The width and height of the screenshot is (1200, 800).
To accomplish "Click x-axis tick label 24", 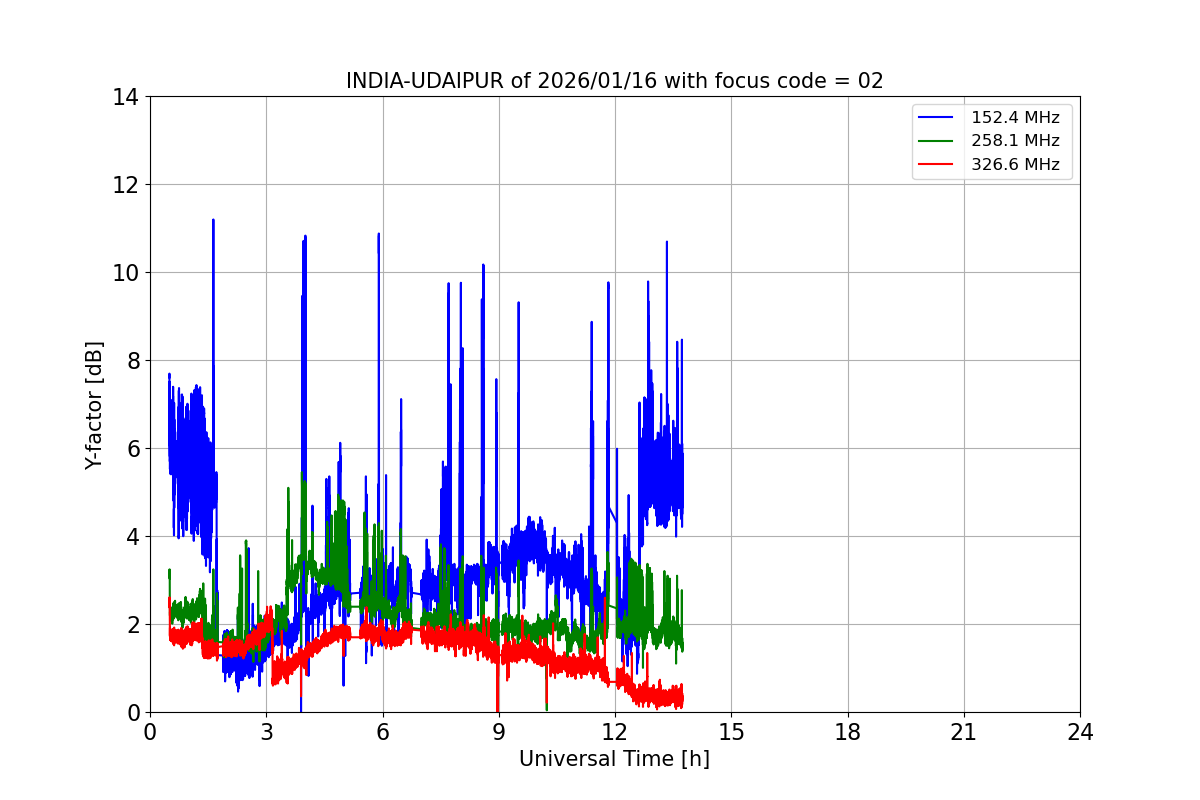I will (x=1080, y=731).
